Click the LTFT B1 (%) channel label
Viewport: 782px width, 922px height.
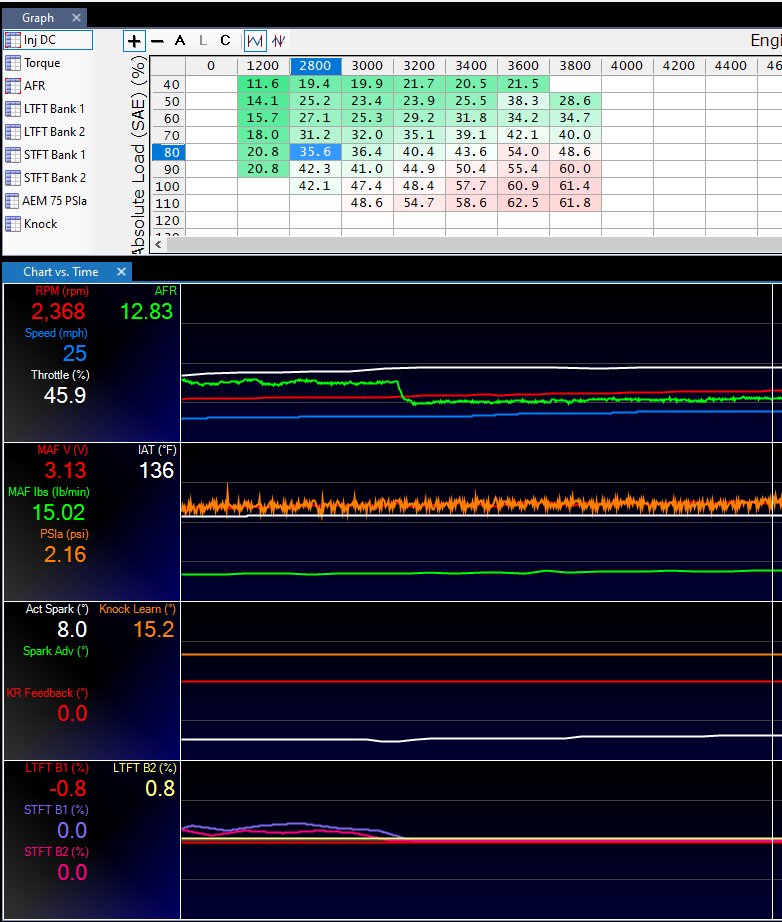click(x=56, y=768)
